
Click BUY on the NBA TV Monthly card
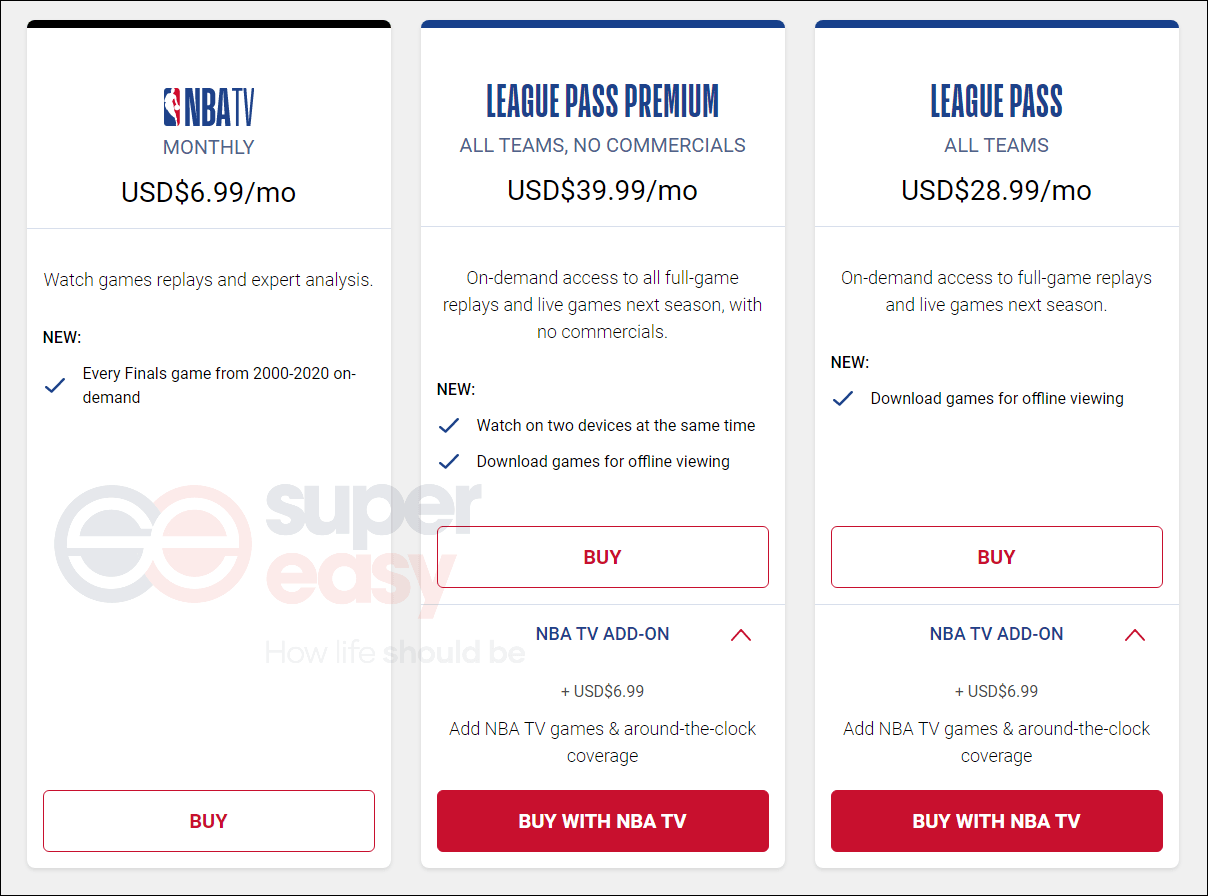208,820
